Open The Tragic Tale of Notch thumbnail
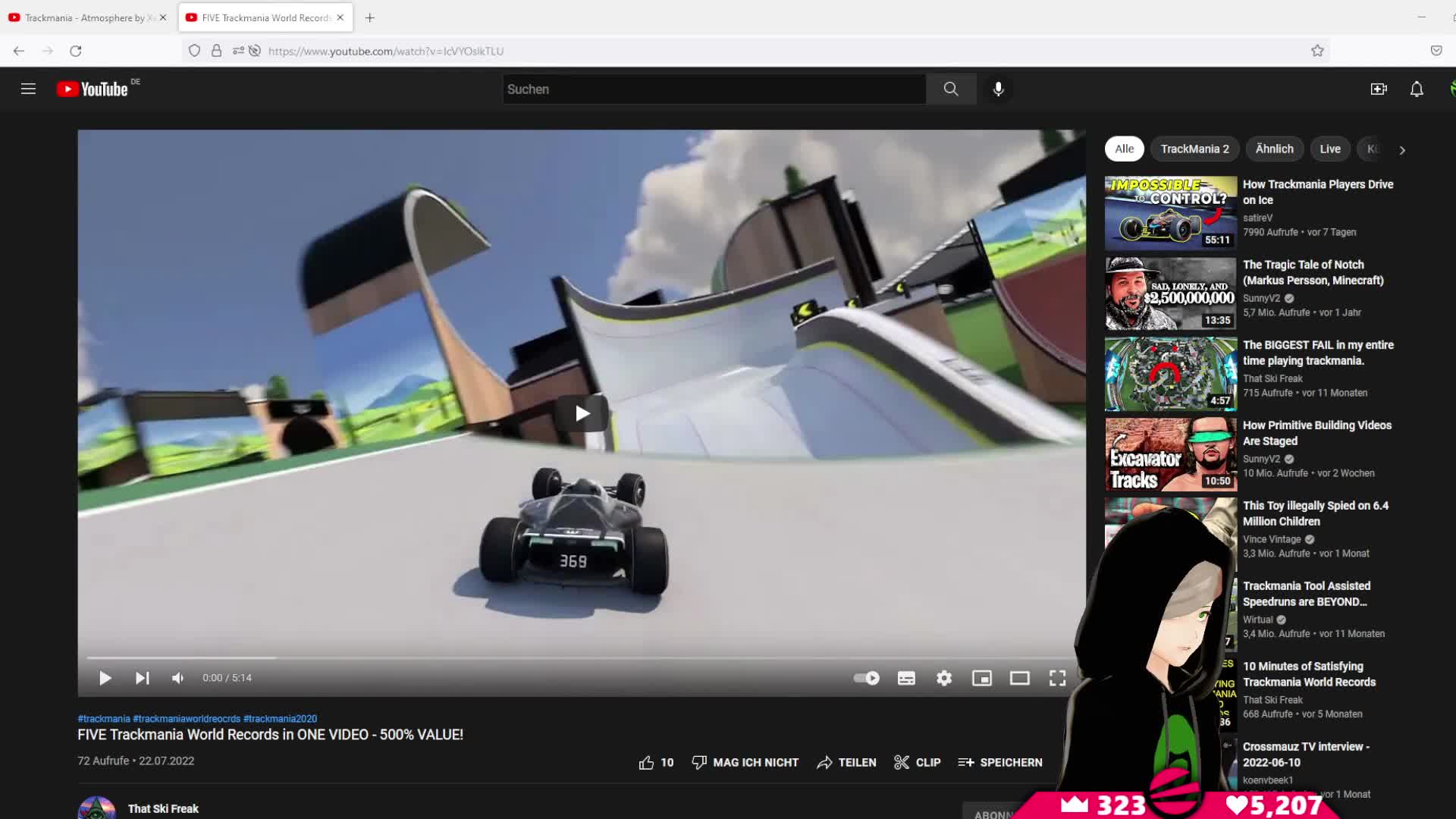 [1170, 293]
